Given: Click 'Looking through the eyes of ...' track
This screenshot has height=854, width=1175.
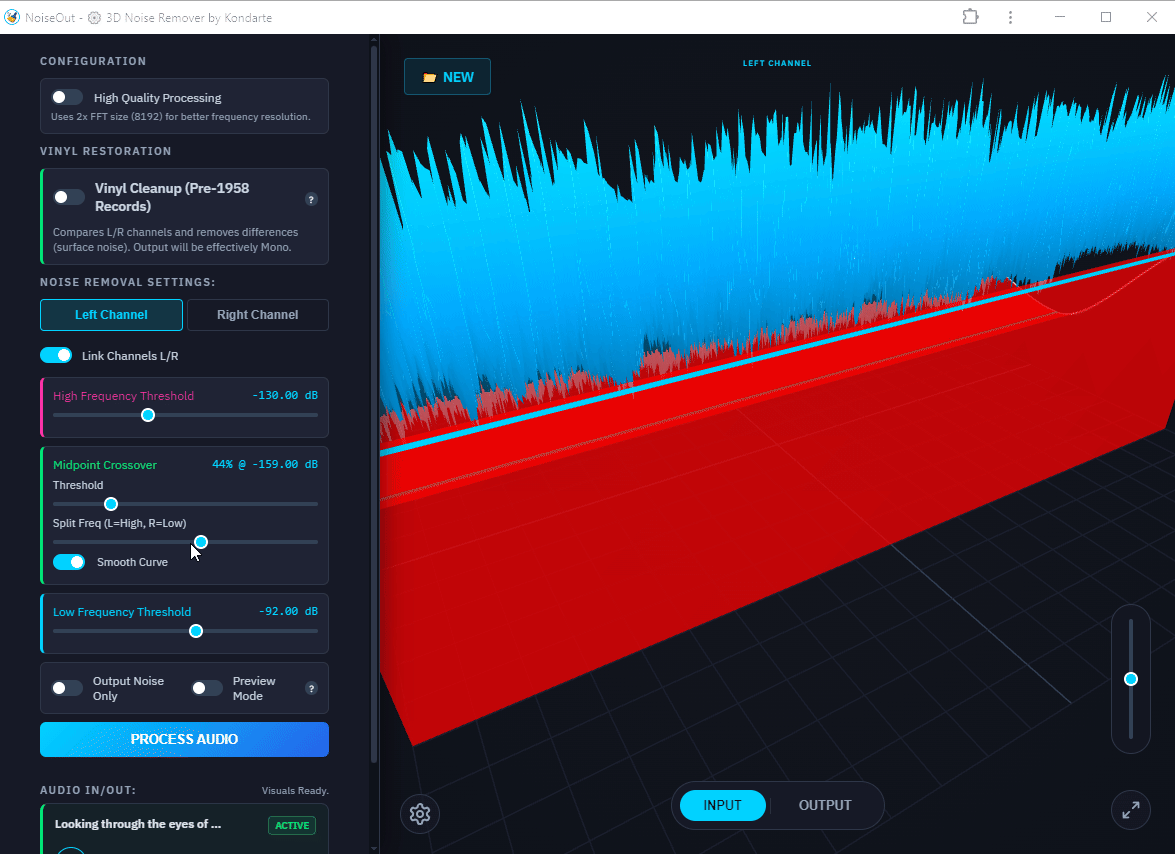Looking at the screenshot, I should pos(138,824).
